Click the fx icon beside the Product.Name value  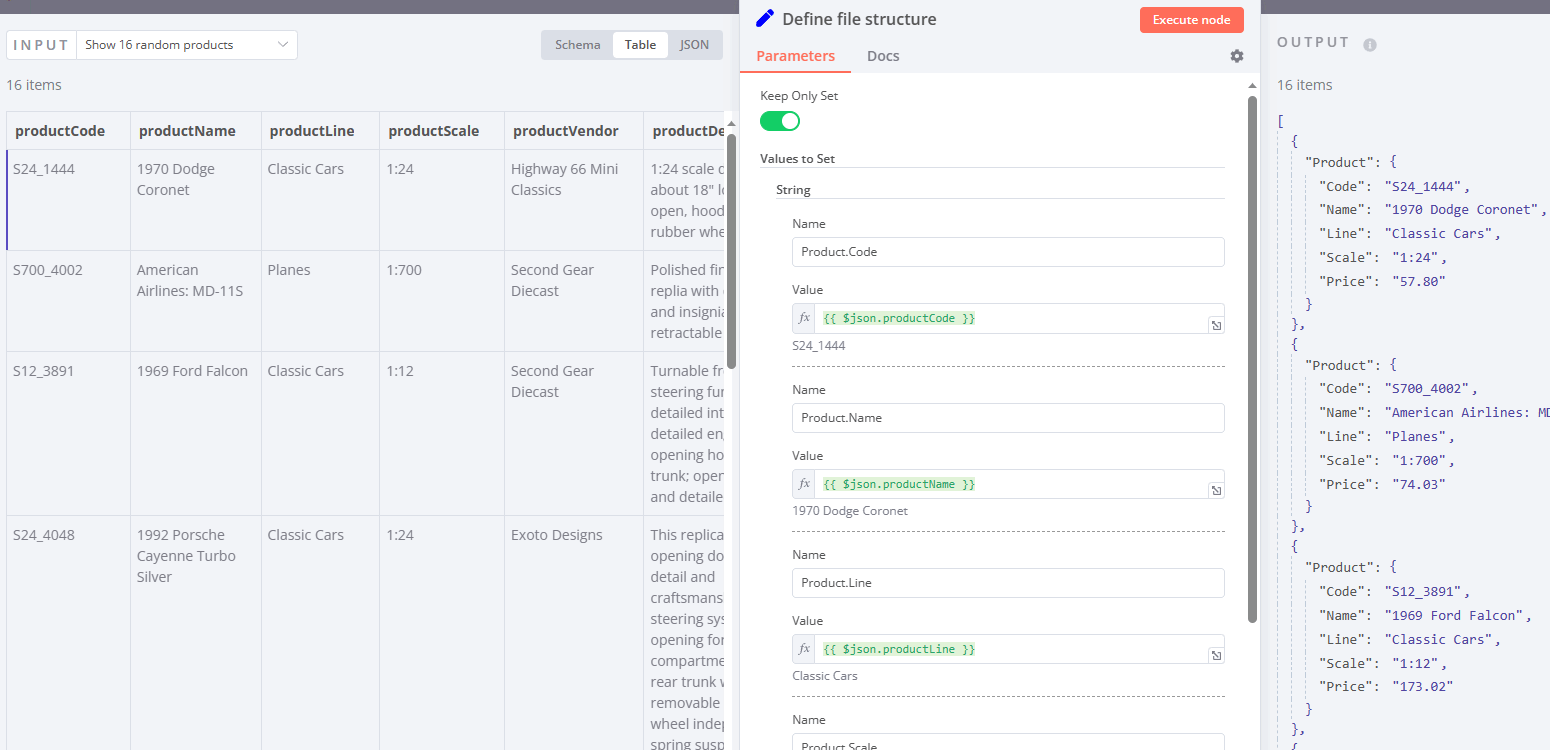pos(803,483)
